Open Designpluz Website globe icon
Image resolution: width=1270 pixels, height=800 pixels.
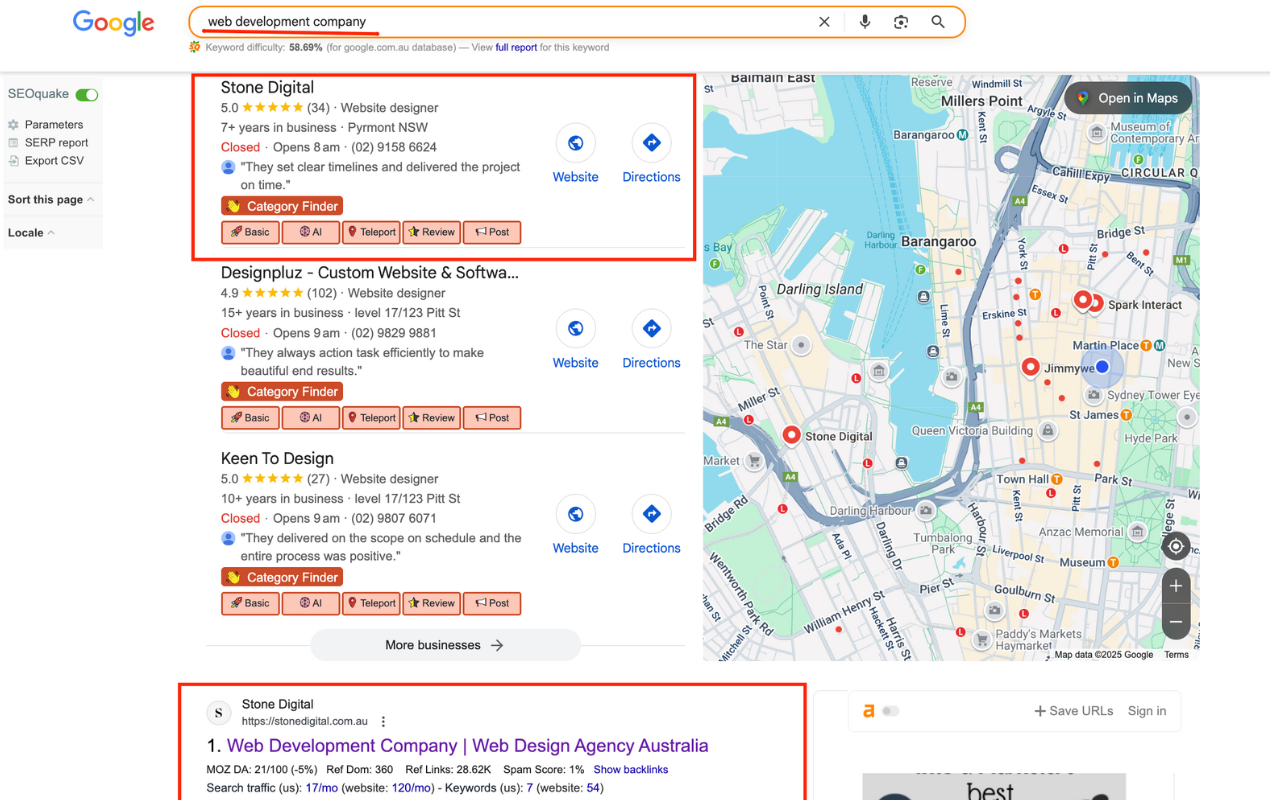point(576,329)
